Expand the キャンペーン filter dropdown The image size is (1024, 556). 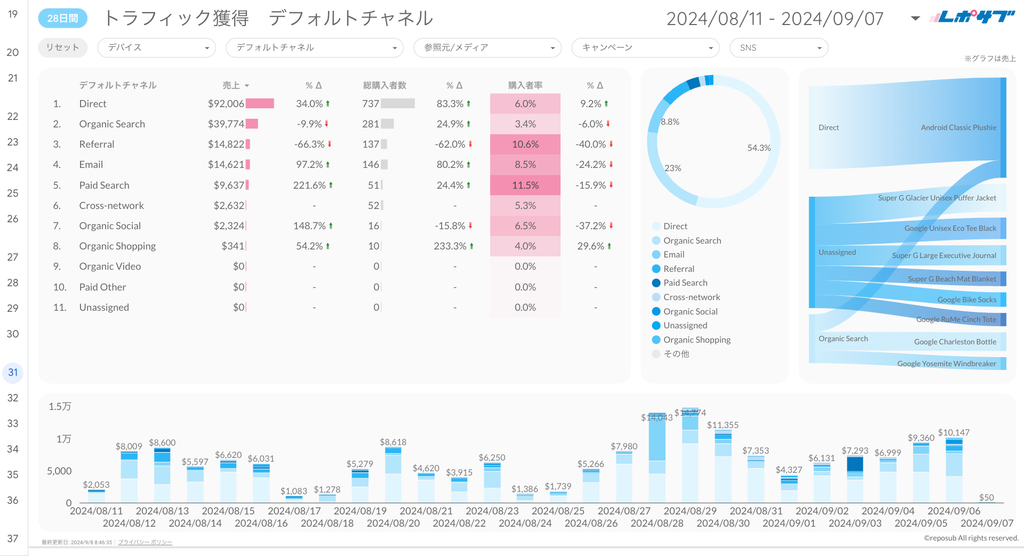(644, 47)
